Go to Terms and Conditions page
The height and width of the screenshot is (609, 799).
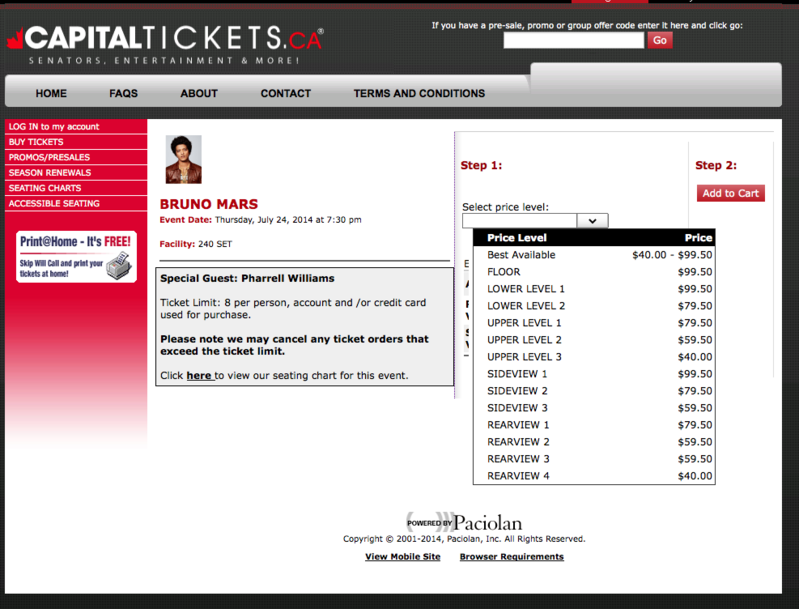pyautogui.click(x=419, y=93)
